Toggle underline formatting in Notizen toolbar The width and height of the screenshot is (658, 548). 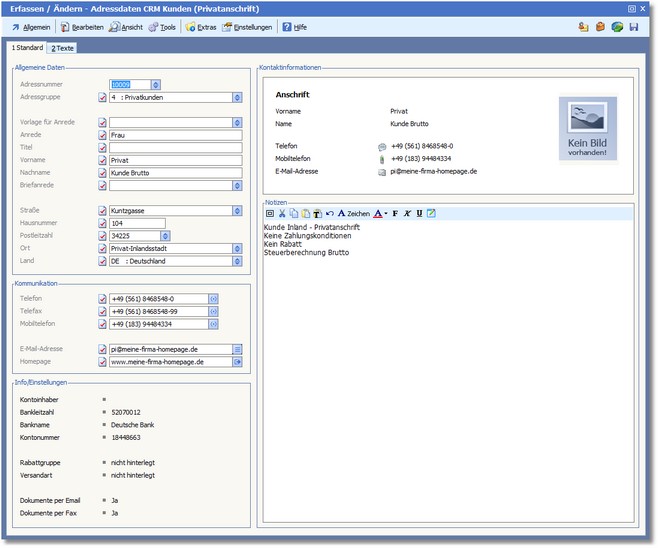pyautogui.click(x=419, y=213)
